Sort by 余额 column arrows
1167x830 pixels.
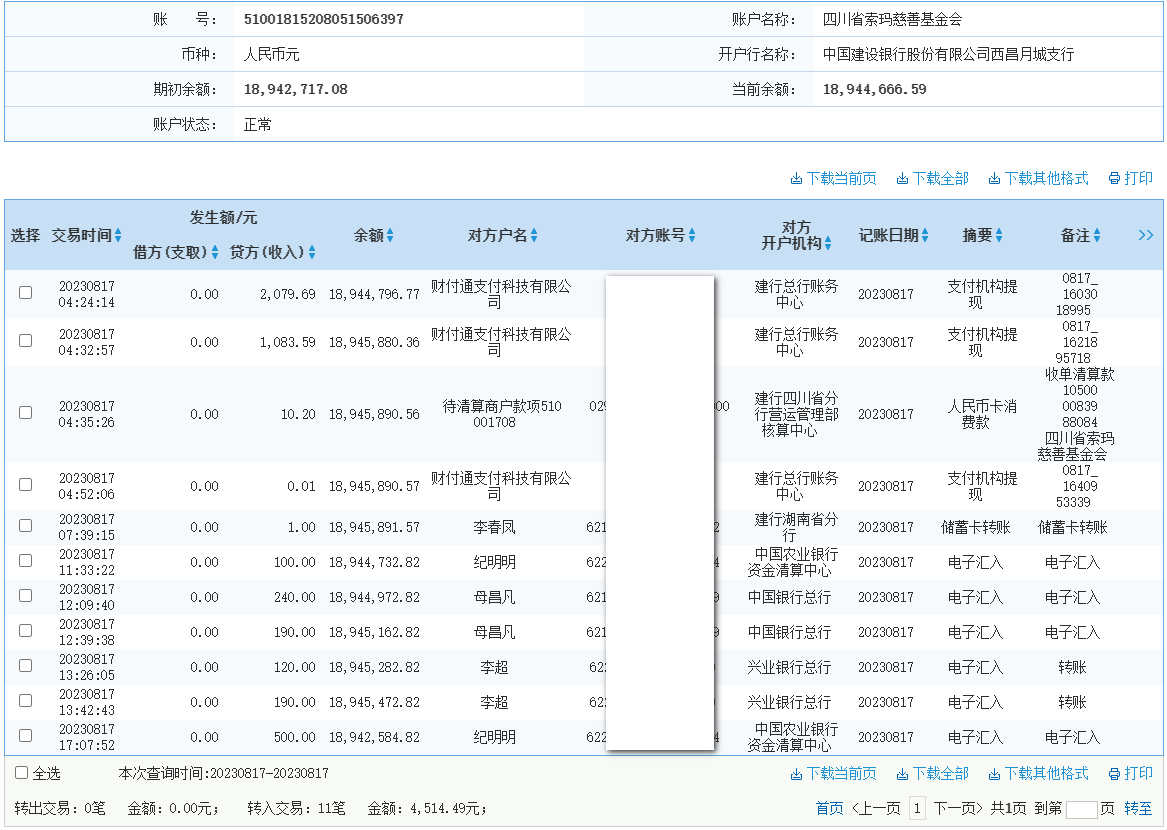coord(390,235)
